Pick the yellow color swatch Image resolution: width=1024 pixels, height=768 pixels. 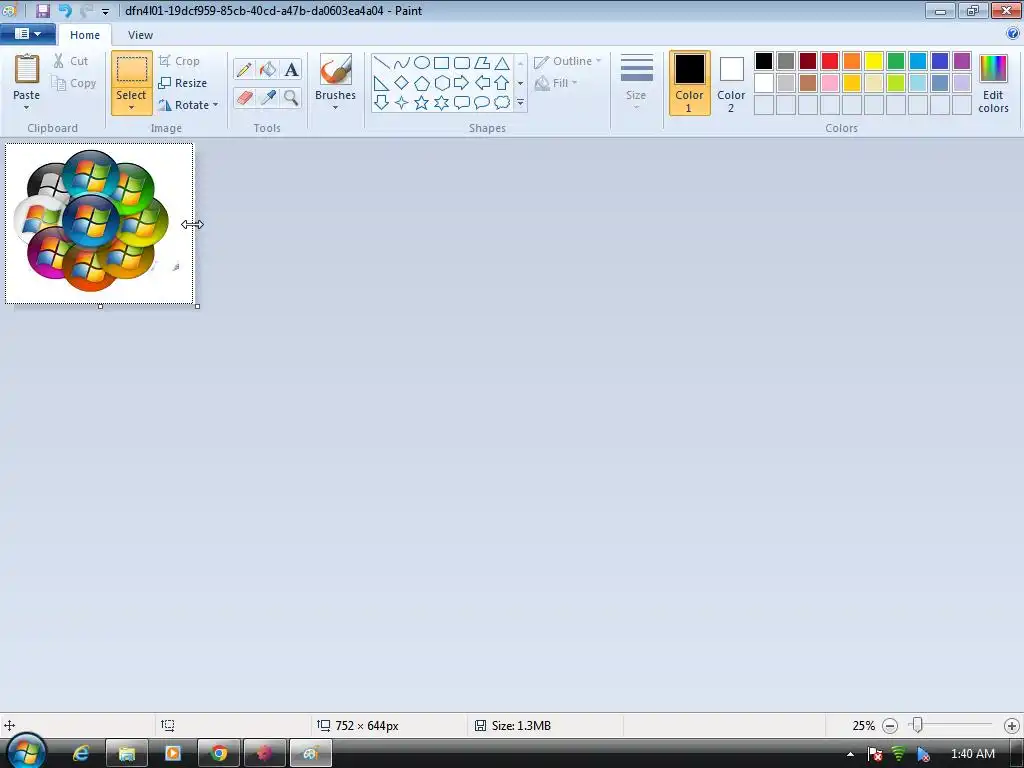[x=874, y=61]
